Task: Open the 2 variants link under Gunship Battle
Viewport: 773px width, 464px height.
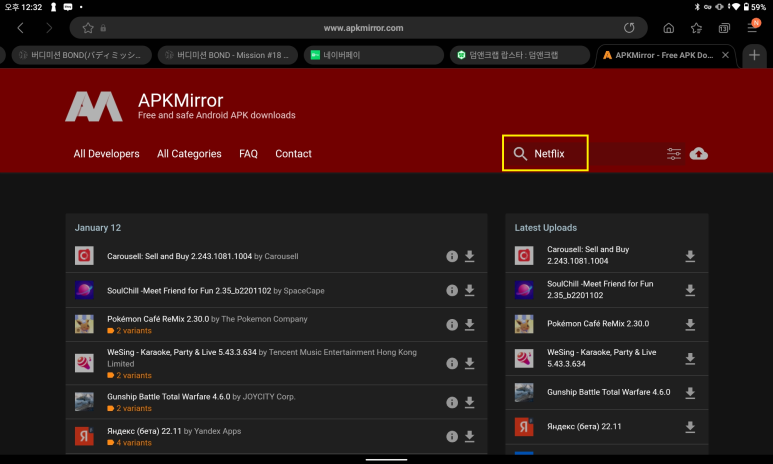Action: pos(129,409)
